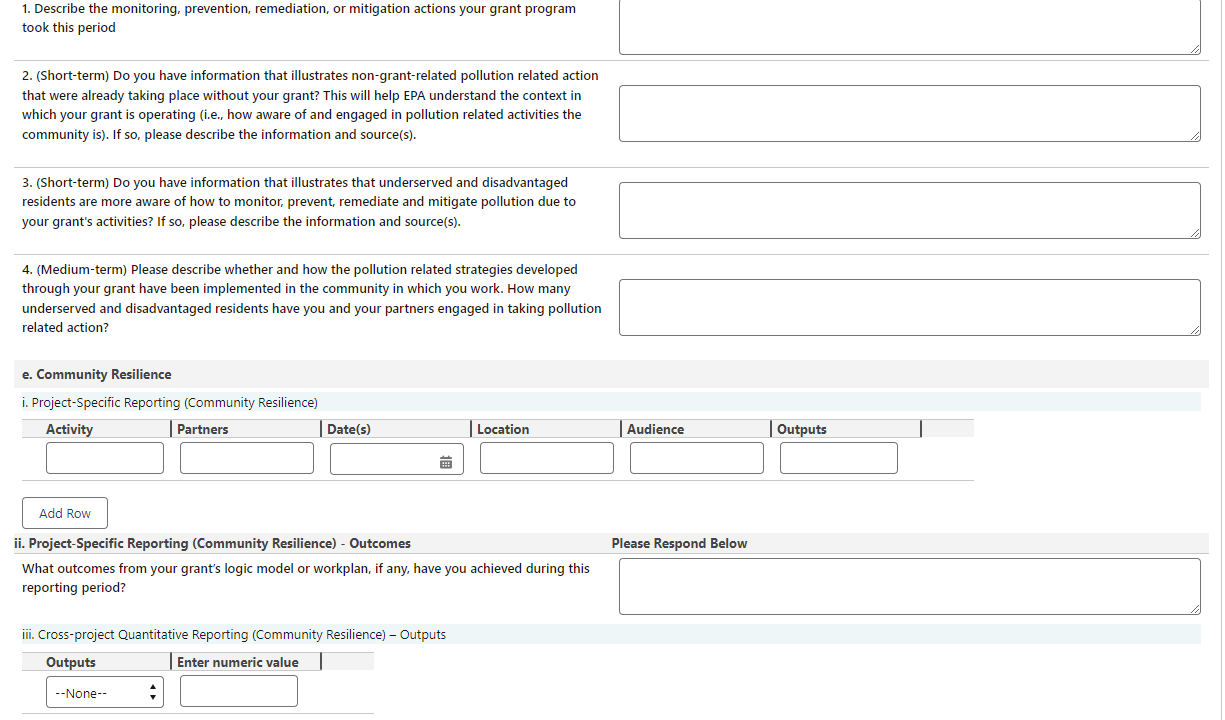
Task: Click the Location column header
Action: point(503,429)
